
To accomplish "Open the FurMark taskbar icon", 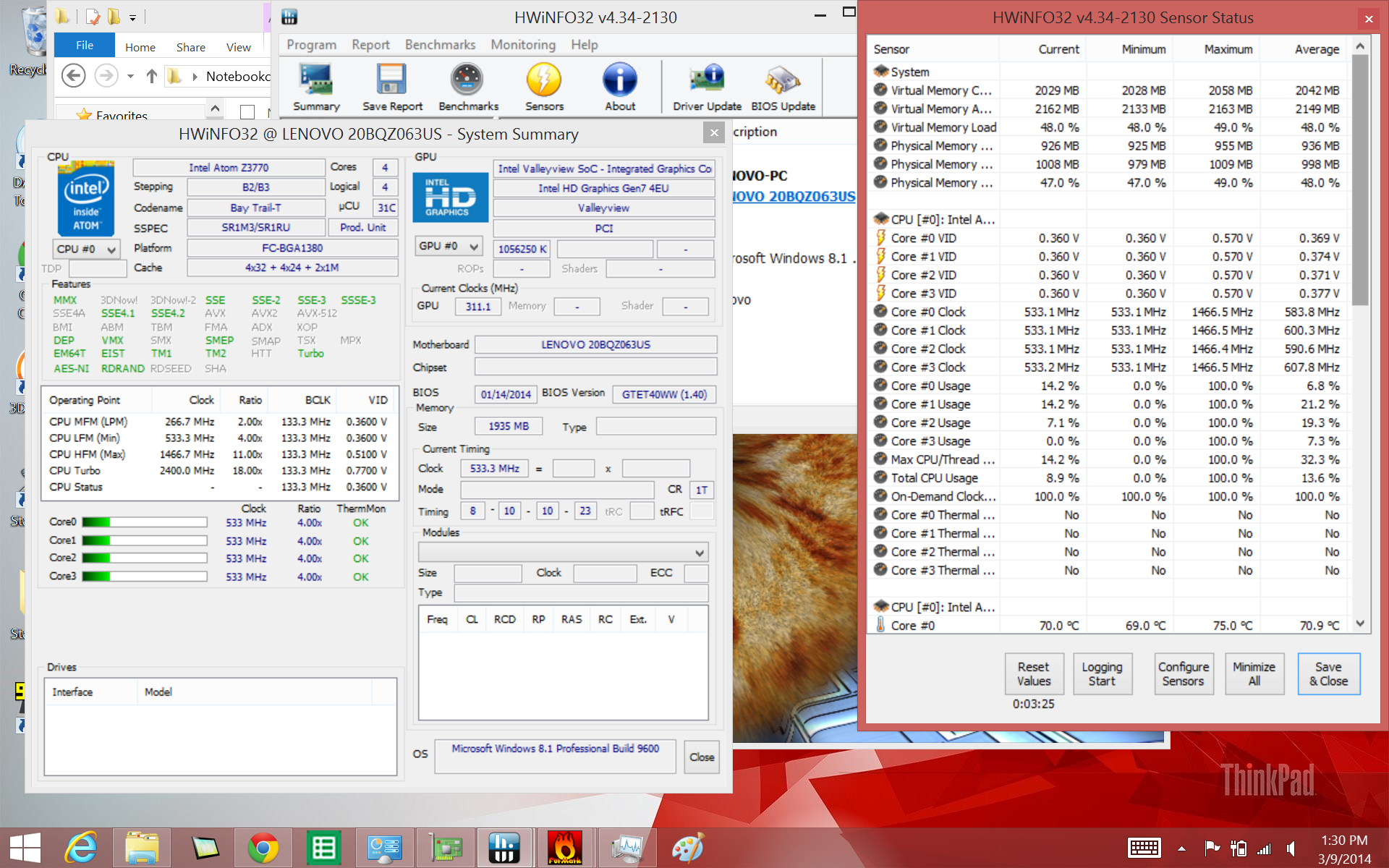I will pyautogui.click(x=564, y=848).
